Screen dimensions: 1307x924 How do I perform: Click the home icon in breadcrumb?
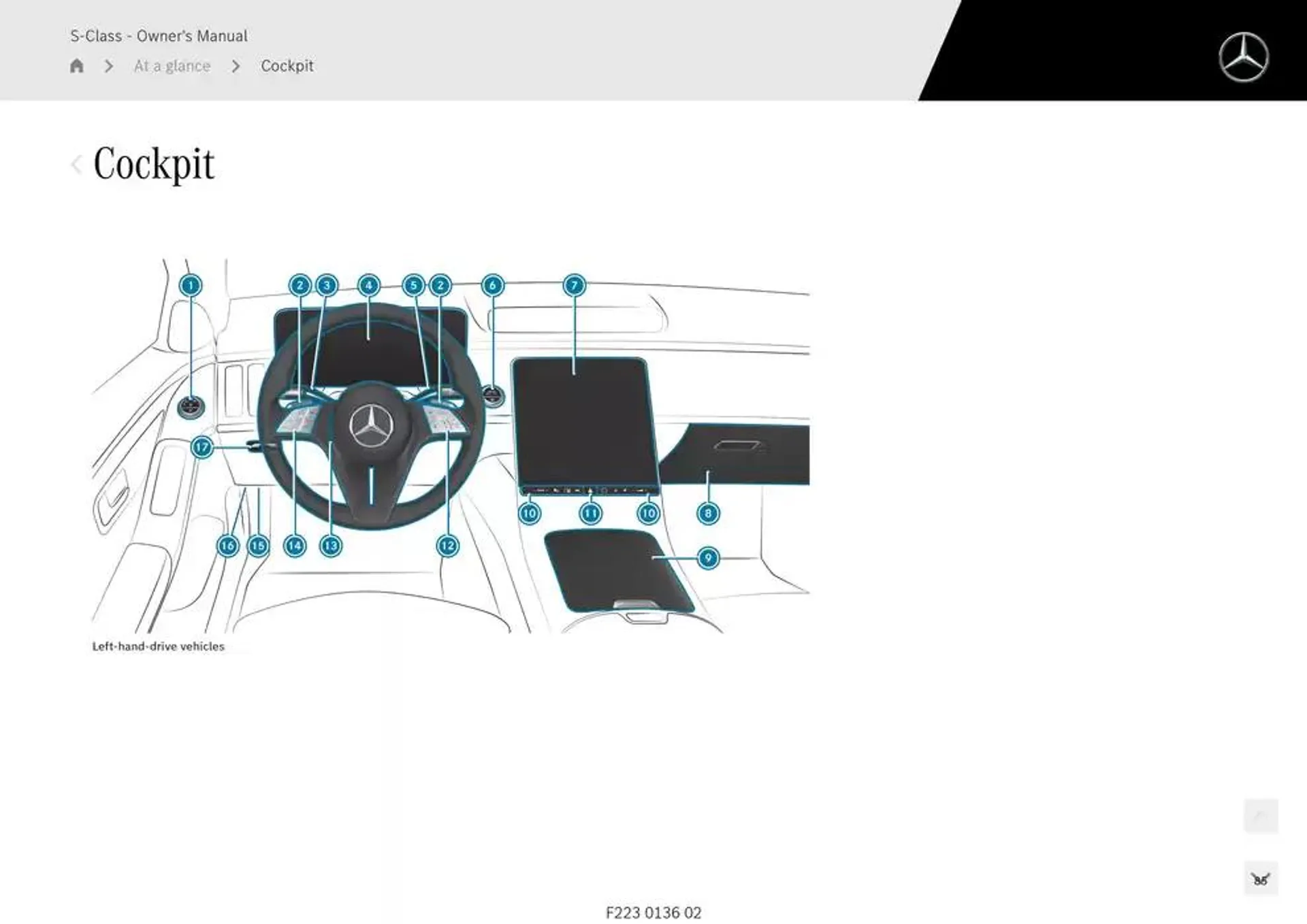point(77,66)
